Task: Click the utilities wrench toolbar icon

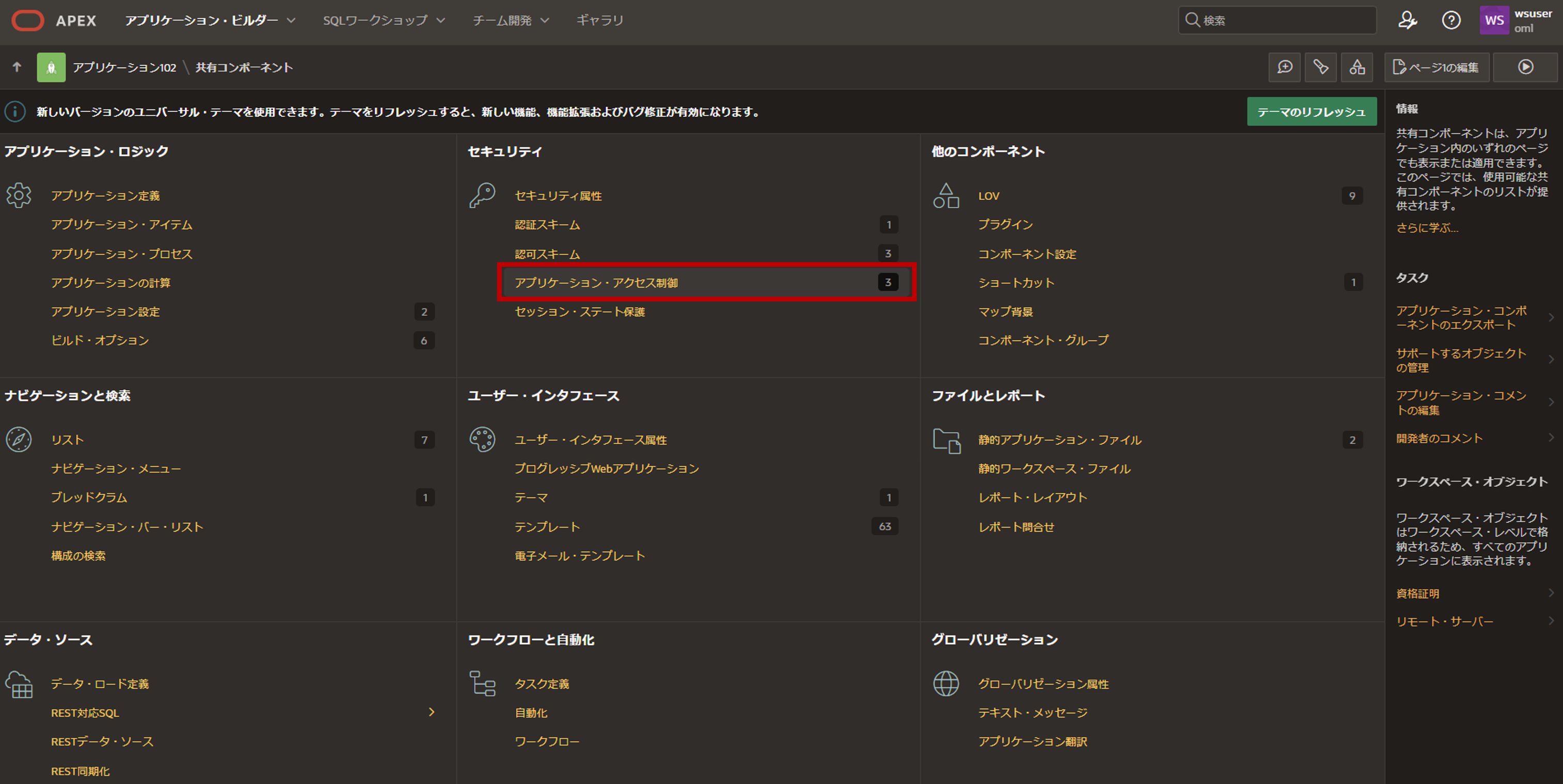Action: coord(1320,67)
